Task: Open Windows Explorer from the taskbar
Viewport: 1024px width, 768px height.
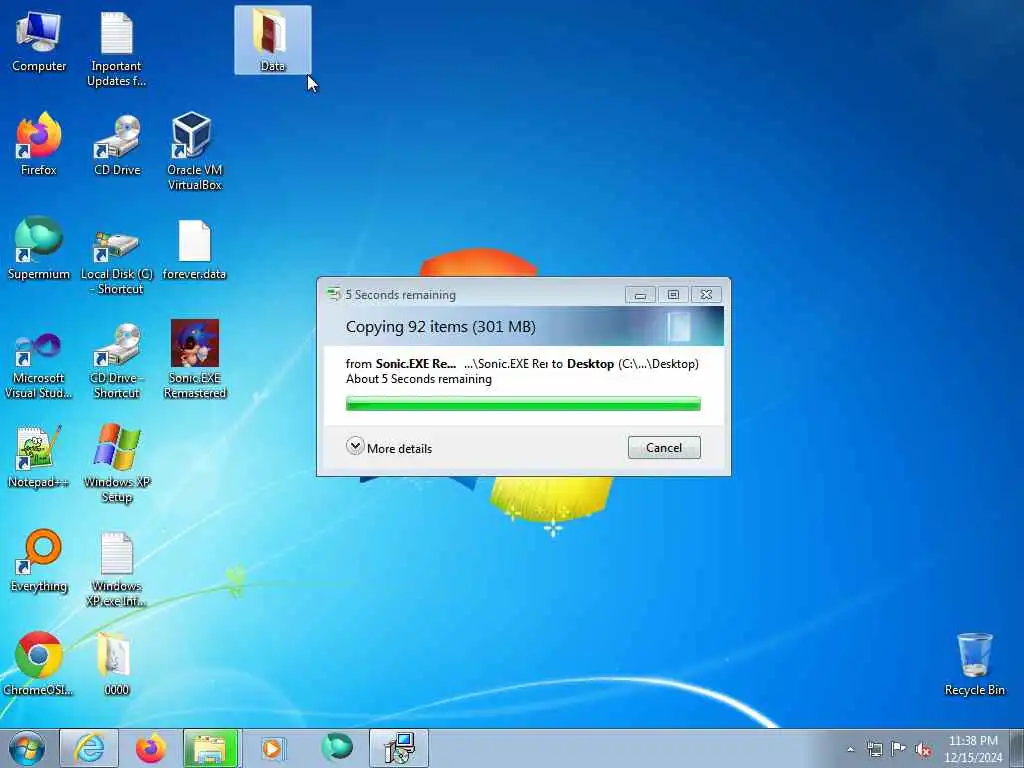Action: pyautogui.click(x=211, y=748)
